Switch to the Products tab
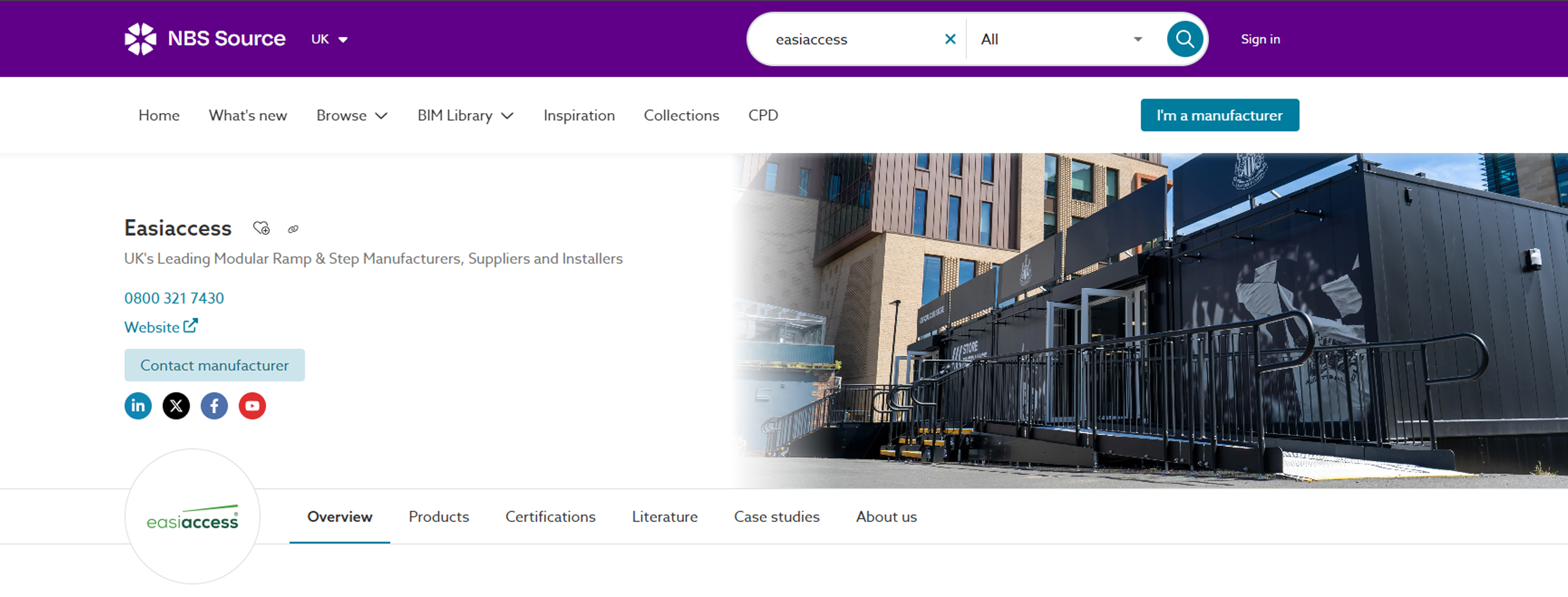Screen dimensions: 1568x597 point(439,517)
